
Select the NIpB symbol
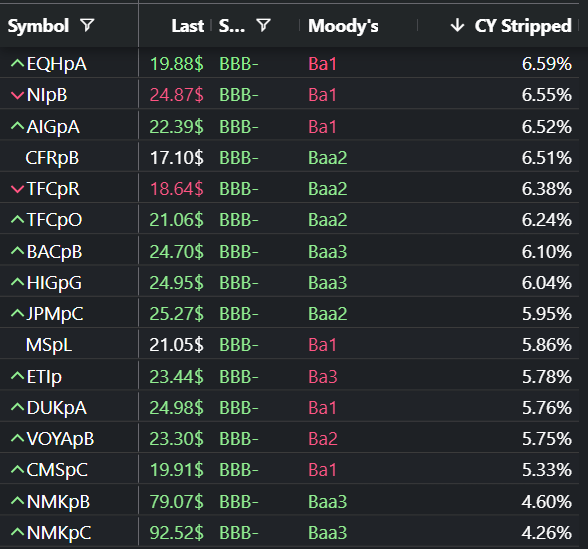click(x=47, y=95)
